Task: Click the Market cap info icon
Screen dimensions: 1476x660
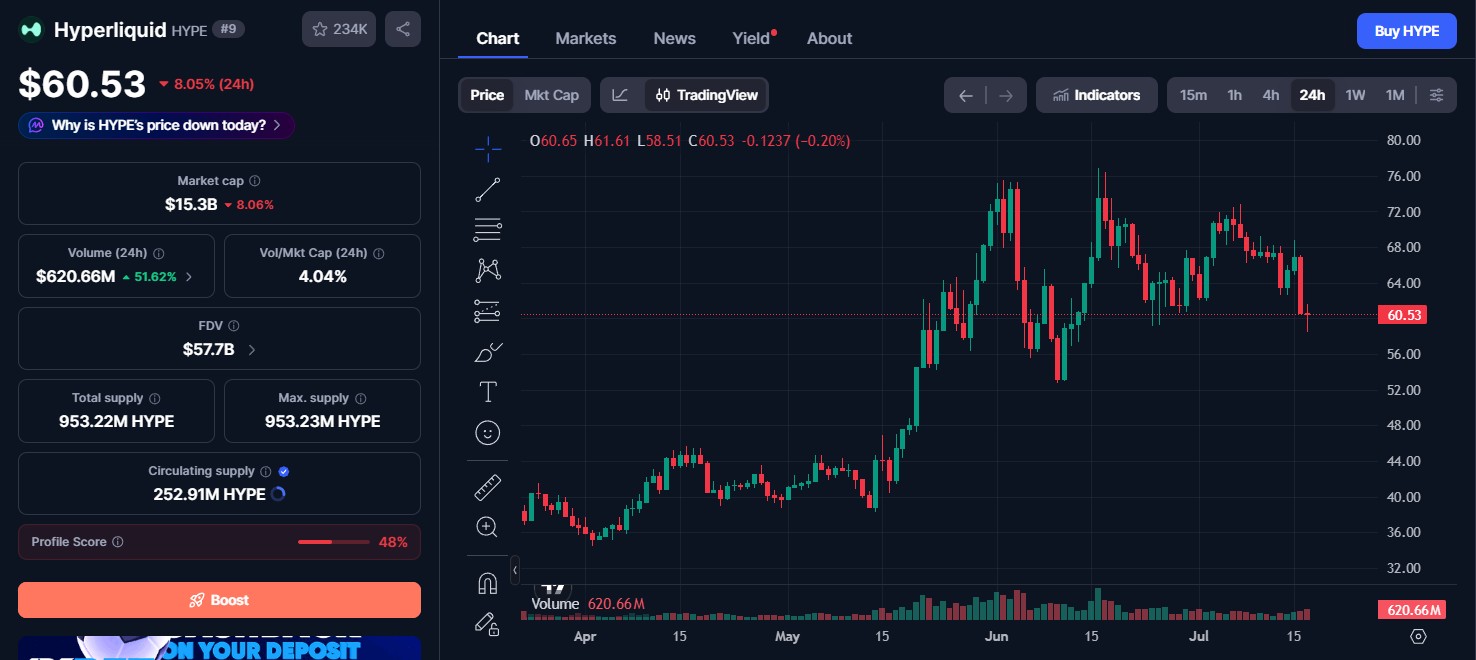Action: click(x=254, y=181)
